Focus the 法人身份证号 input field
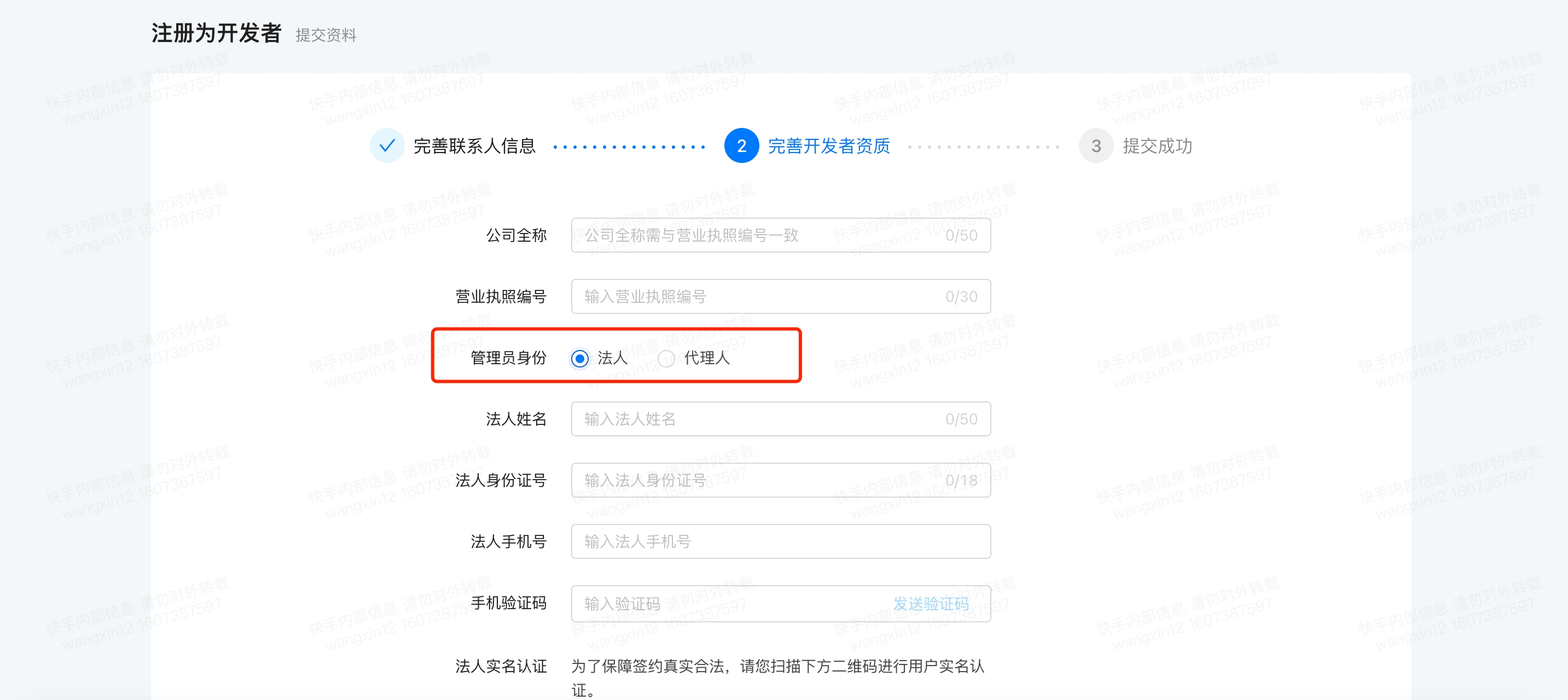Viewport: 1568px width, 700px height. coord(781,480)
